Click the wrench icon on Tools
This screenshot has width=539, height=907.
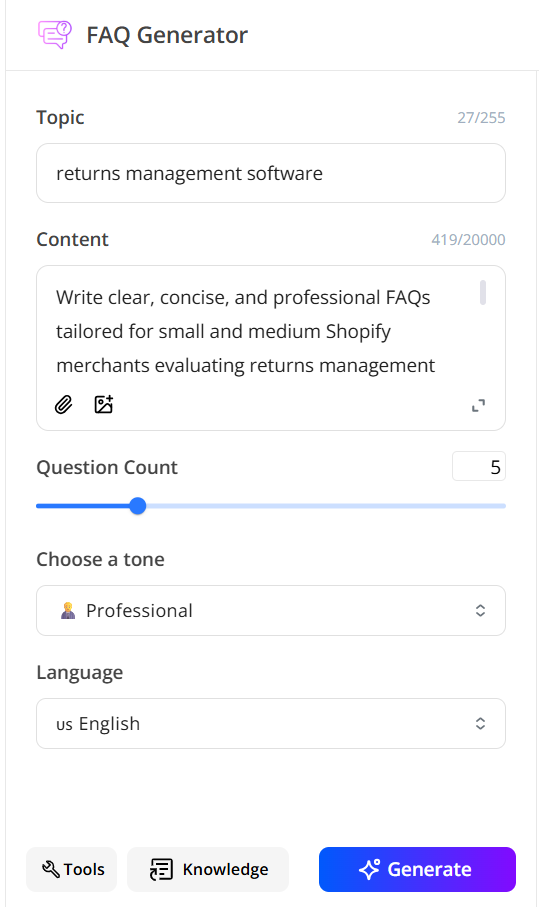pos(51,869)
